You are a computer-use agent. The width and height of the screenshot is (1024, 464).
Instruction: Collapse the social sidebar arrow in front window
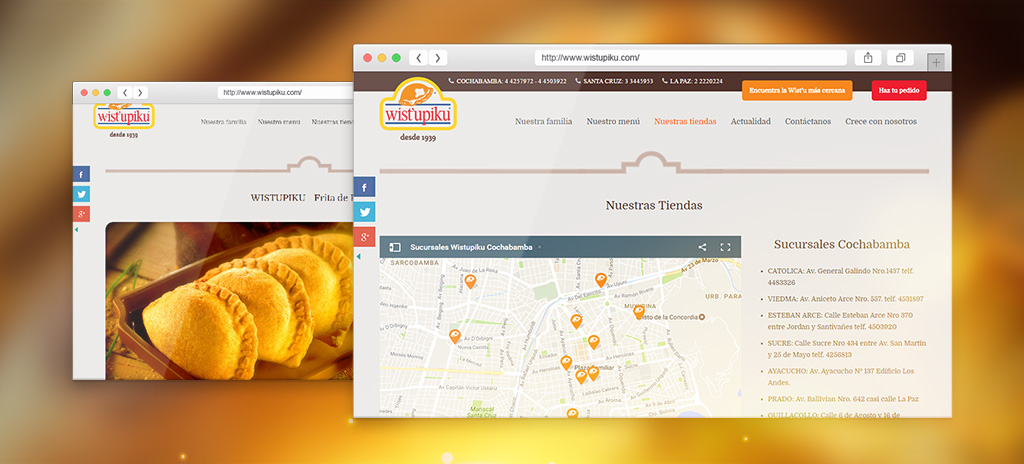[x=360, y=257]
